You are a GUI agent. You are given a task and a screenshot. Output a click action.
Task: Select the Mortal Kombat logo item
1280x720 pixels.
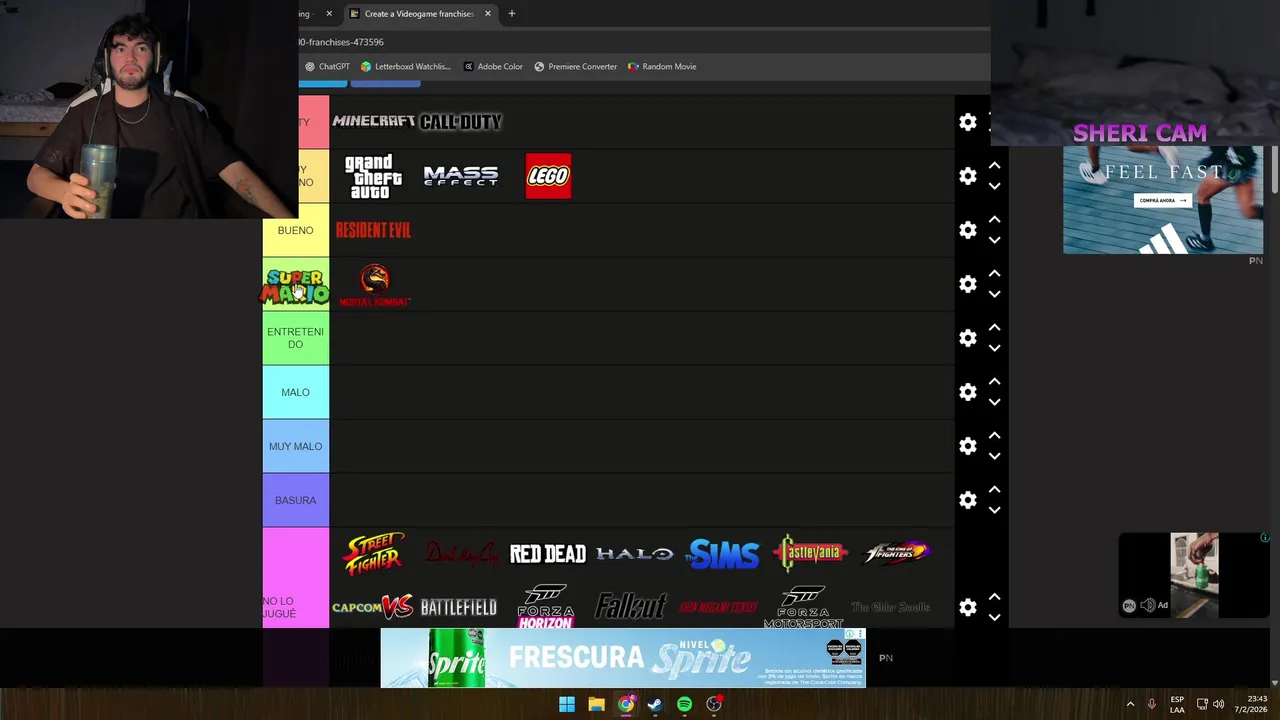click(374, 284)
